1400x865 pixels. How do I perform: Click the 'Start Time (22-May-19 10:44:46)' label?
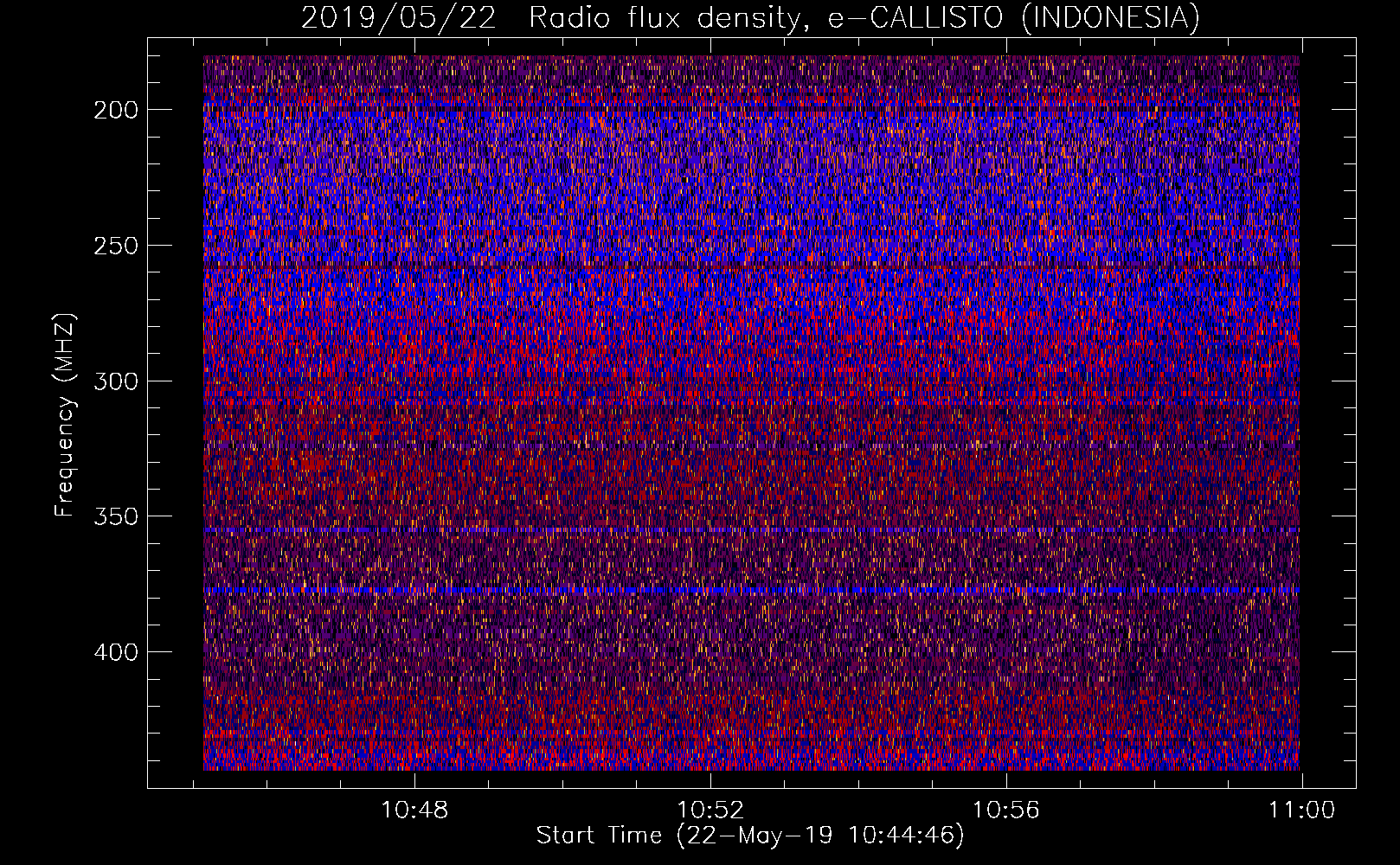click(x=750, y=836)
